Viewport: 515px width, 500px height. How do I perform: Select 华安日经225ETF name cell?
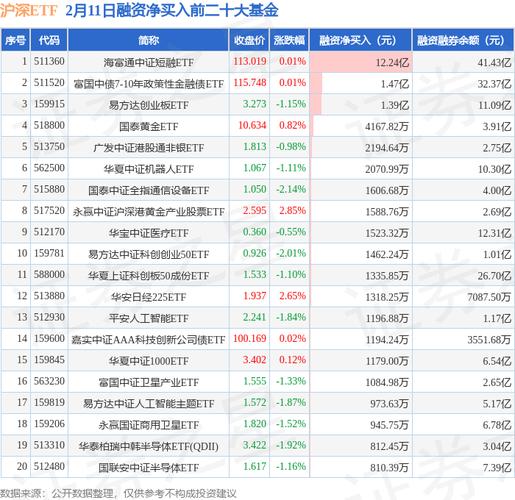[148, 297]
